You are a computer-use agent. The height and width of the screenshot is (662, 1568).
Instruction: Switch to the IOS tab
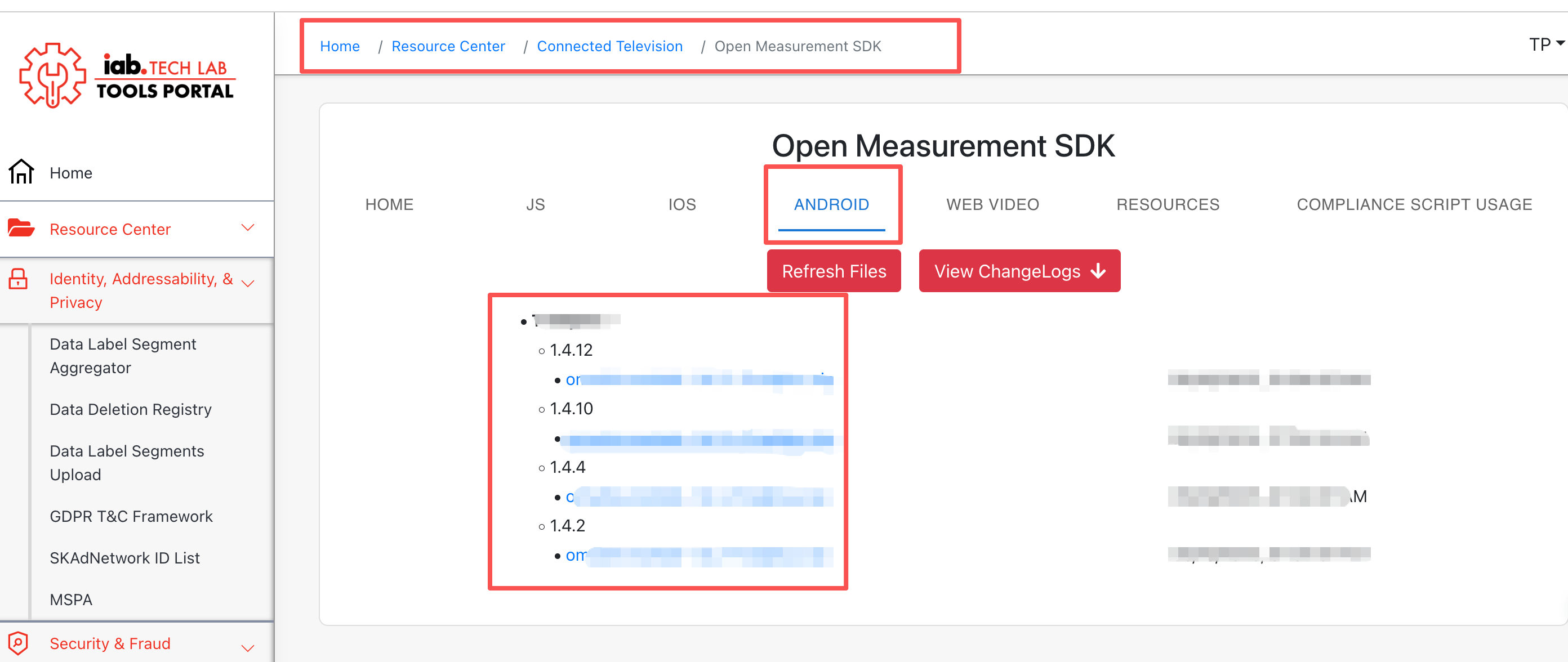click(681, 204)
